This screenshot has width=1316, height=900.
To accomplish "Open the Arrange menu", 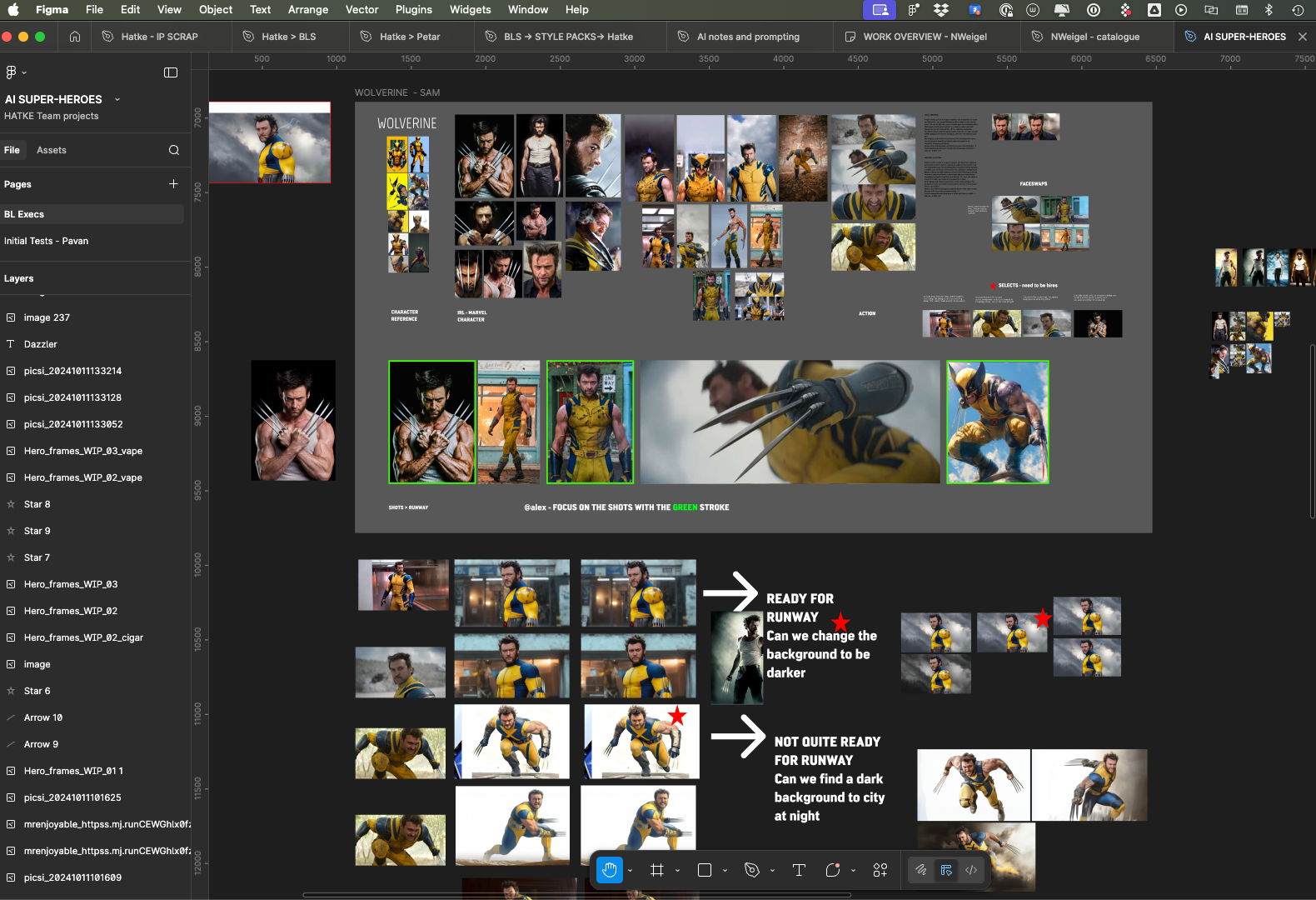I will [x=308, y=9].
